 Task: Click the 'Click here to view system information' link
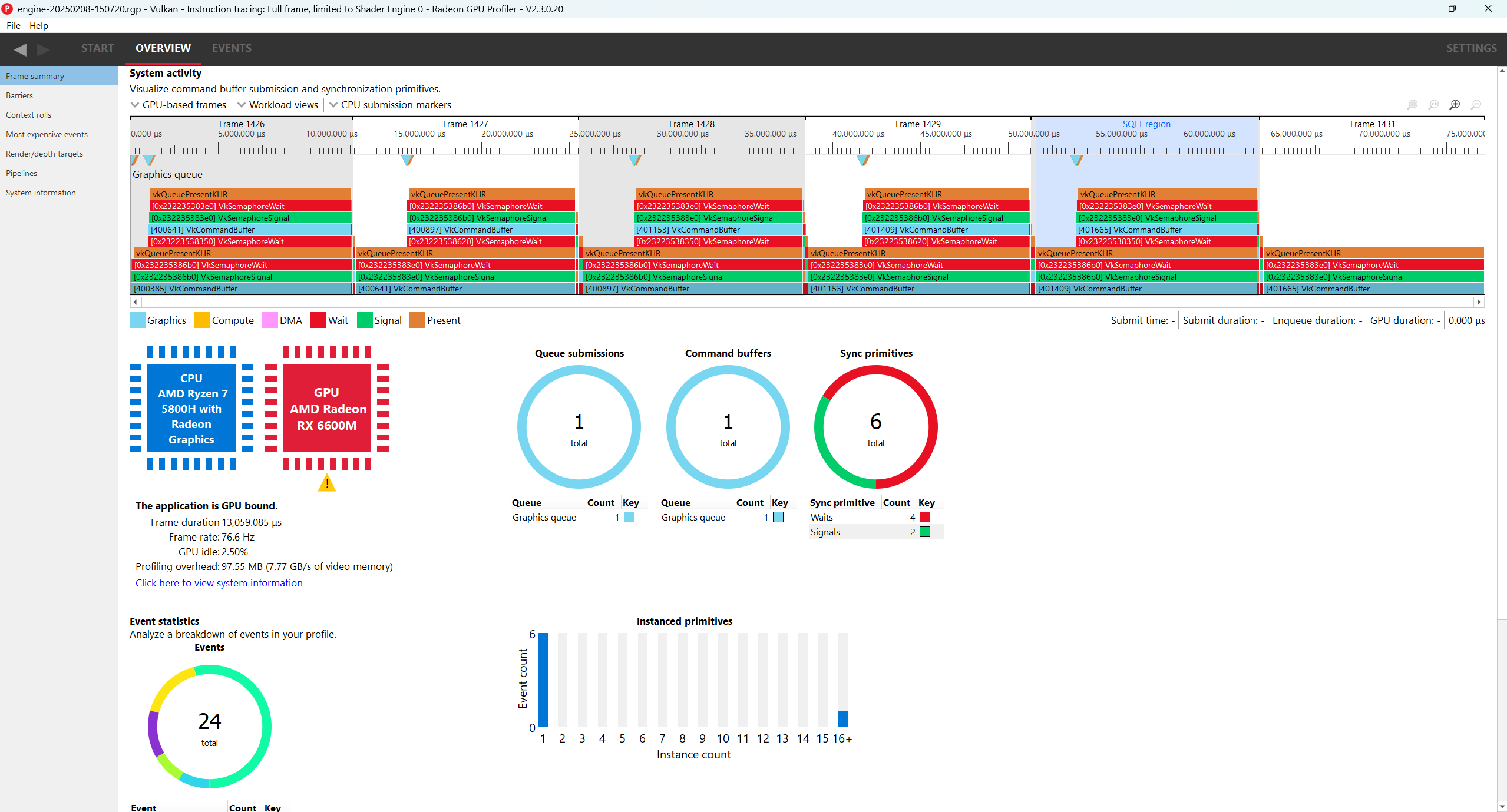[219, 583]
